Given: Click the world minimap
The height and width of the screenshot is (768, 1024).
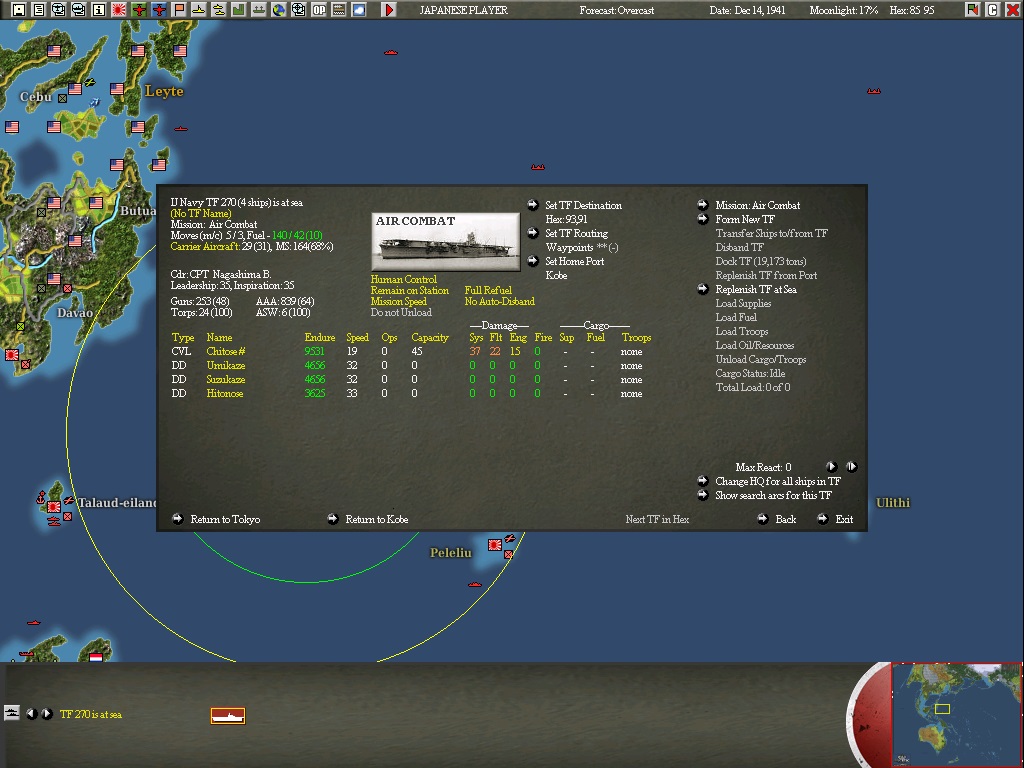Looking at the screenshot, I should pyautogui.click(x=957, y=714).
